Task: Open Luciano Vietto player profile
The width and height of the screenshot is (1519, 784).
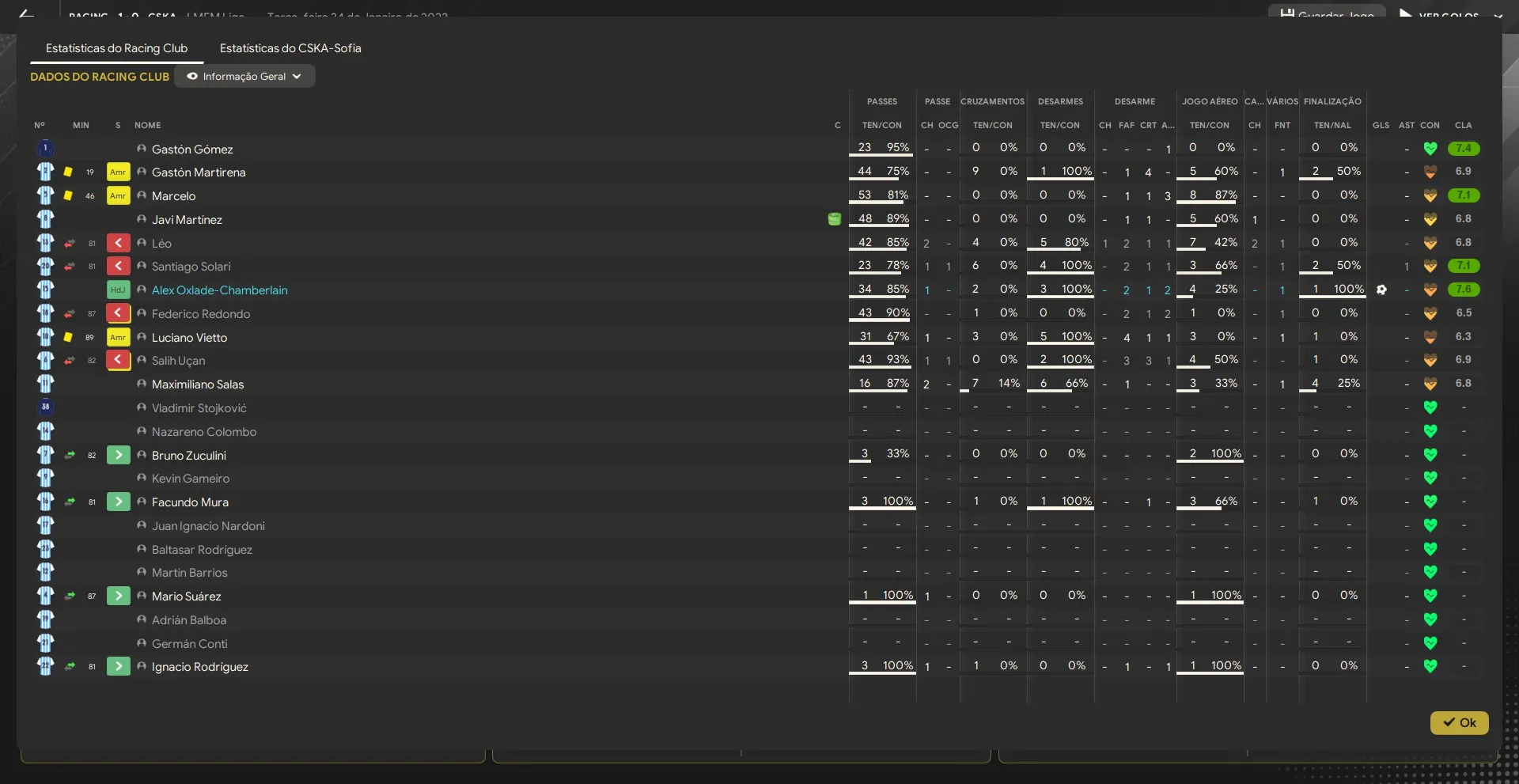Action: click(x=189, y=338)
